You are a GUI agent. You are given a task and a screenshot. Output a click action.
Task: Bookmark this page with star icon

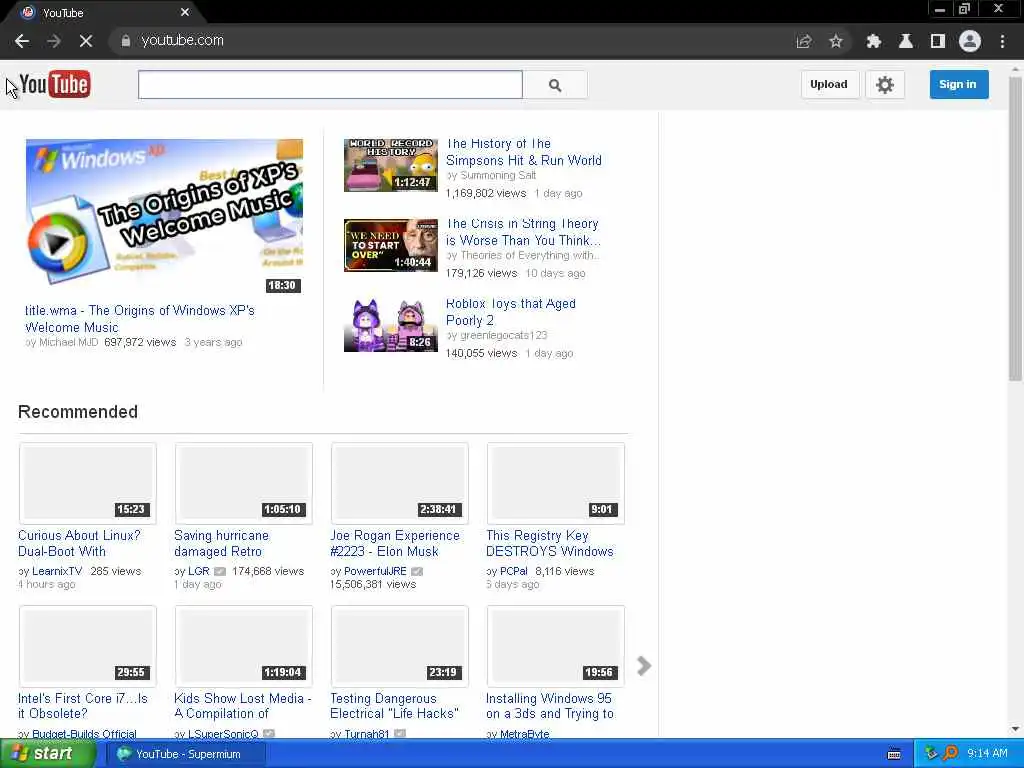836,41
